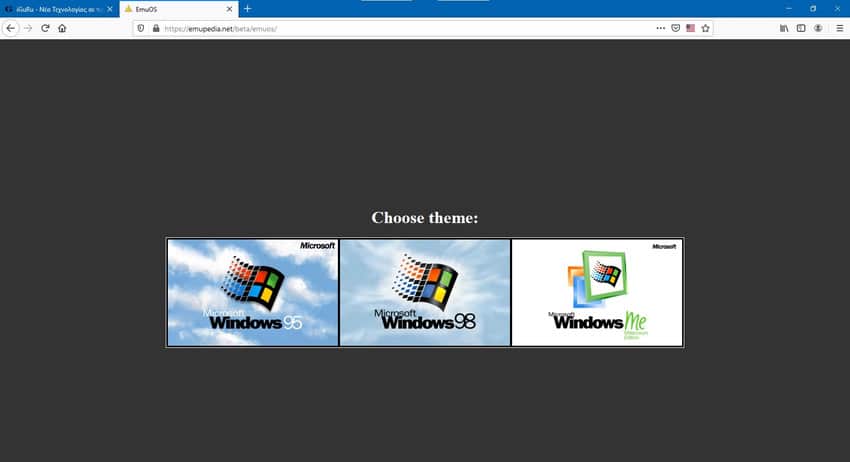Open the Firefox hamburger menu
Viewport: 850px width, 462px height.
tap(839, 28)
